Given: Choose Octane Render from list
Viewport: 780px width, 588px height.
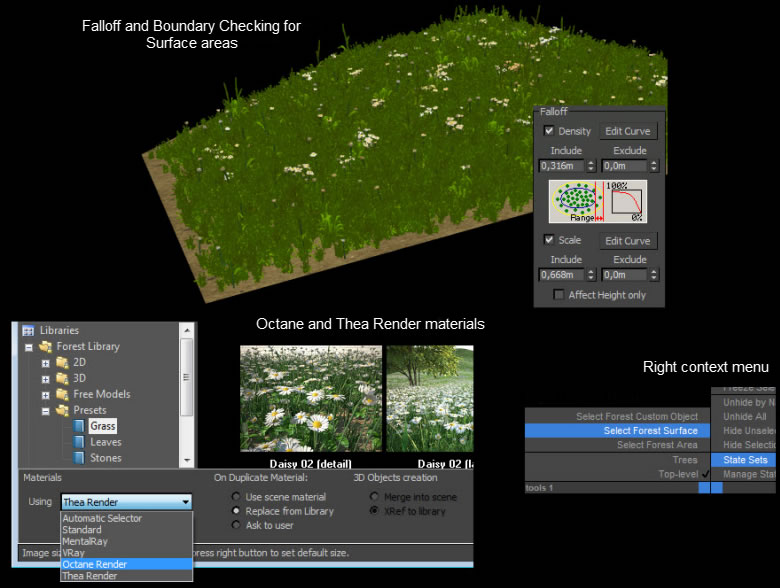Looking at the screenshot, I should coord(126,564).
